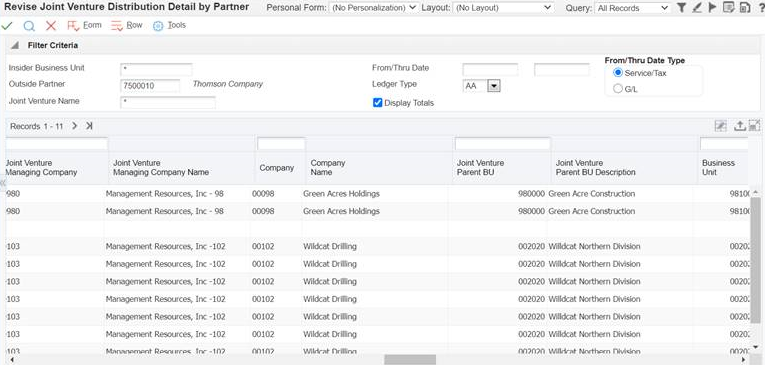Collapse the Filter Criteria section
The height and width of the screenshot is (365, 765).
pos(15,45)
